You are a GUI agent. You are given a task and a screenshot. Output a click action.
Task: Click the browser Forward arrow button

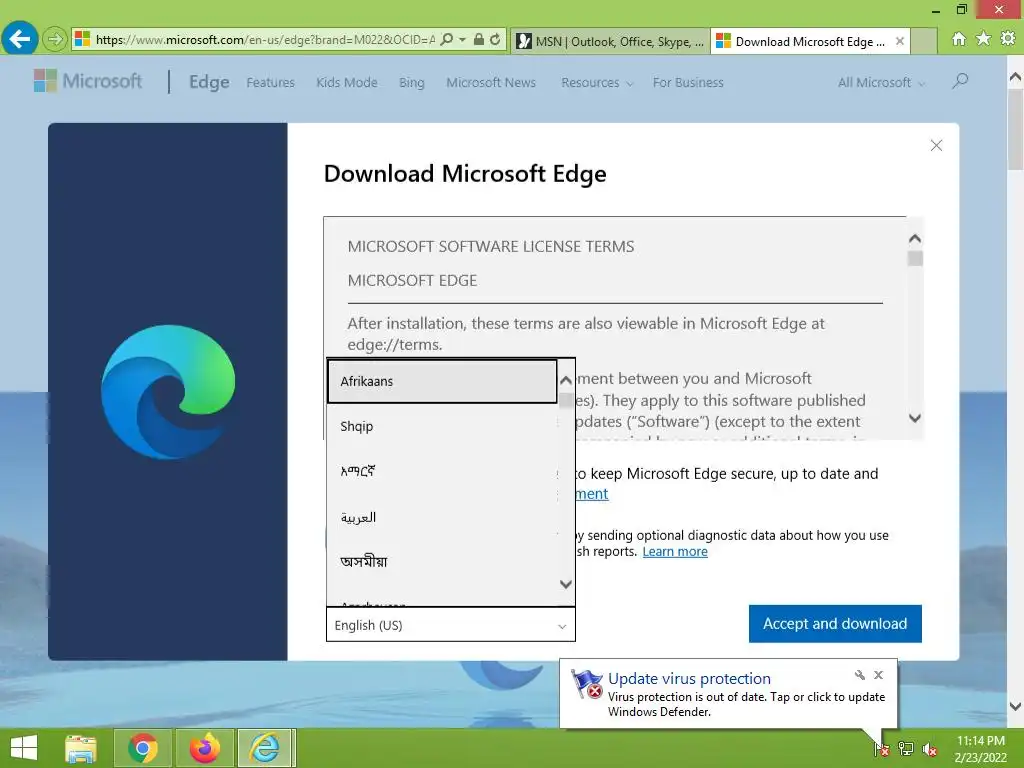tap(55, 39)
